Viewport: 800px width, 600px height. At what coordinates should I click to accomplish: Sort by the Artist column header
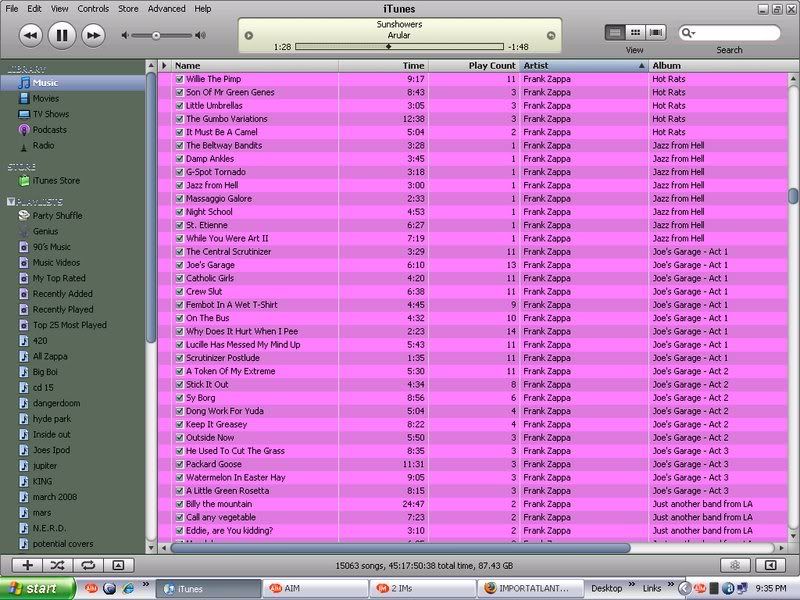pos(584,65)
